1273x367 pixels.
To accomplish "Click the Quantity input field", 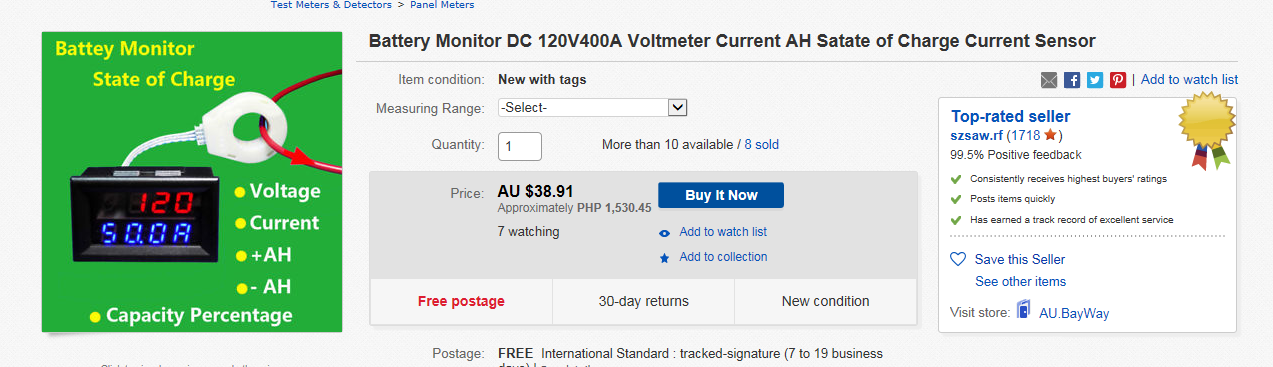I will pos(520,146).
